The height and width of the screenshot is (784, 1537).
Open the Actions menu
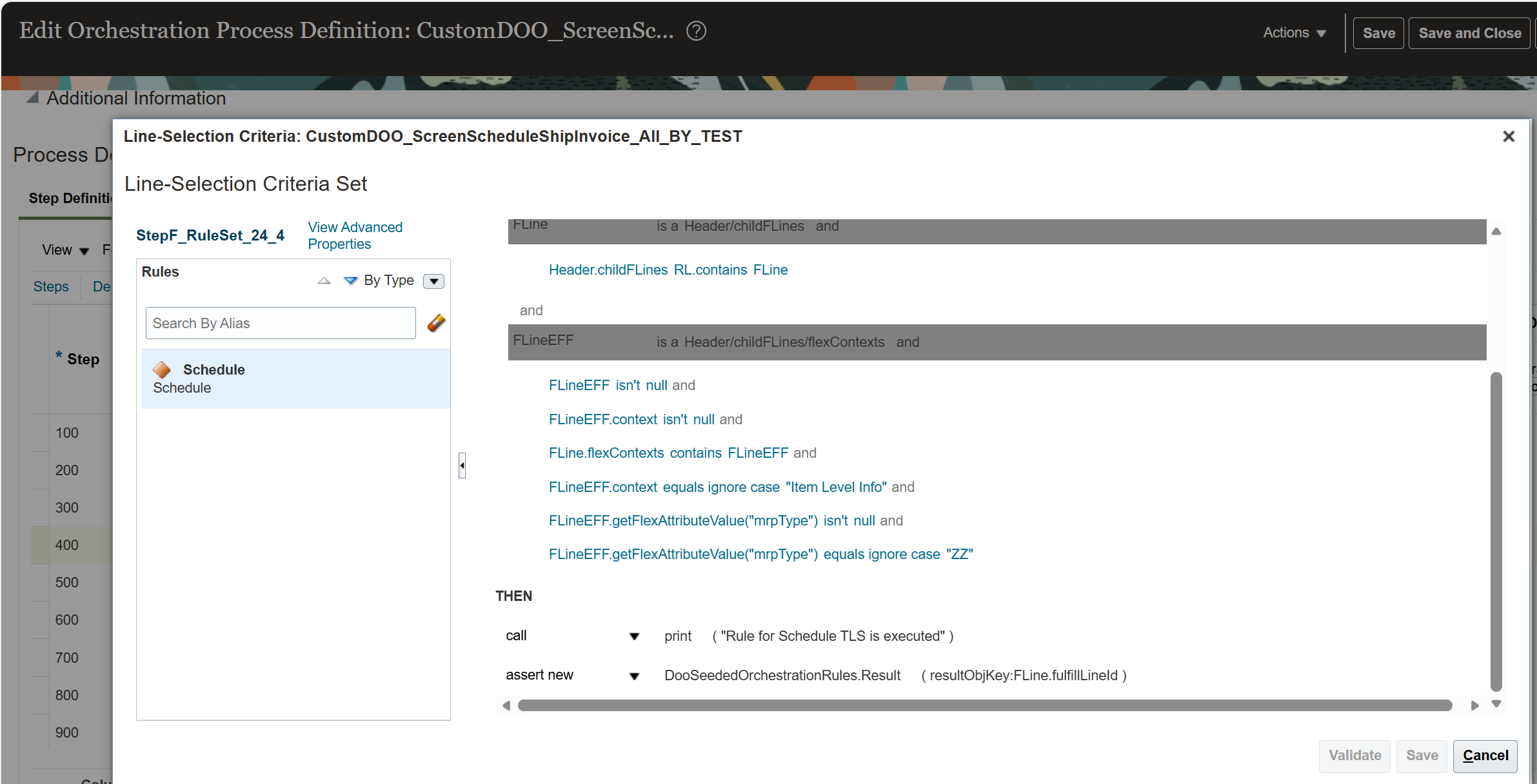coord(1294,33)
